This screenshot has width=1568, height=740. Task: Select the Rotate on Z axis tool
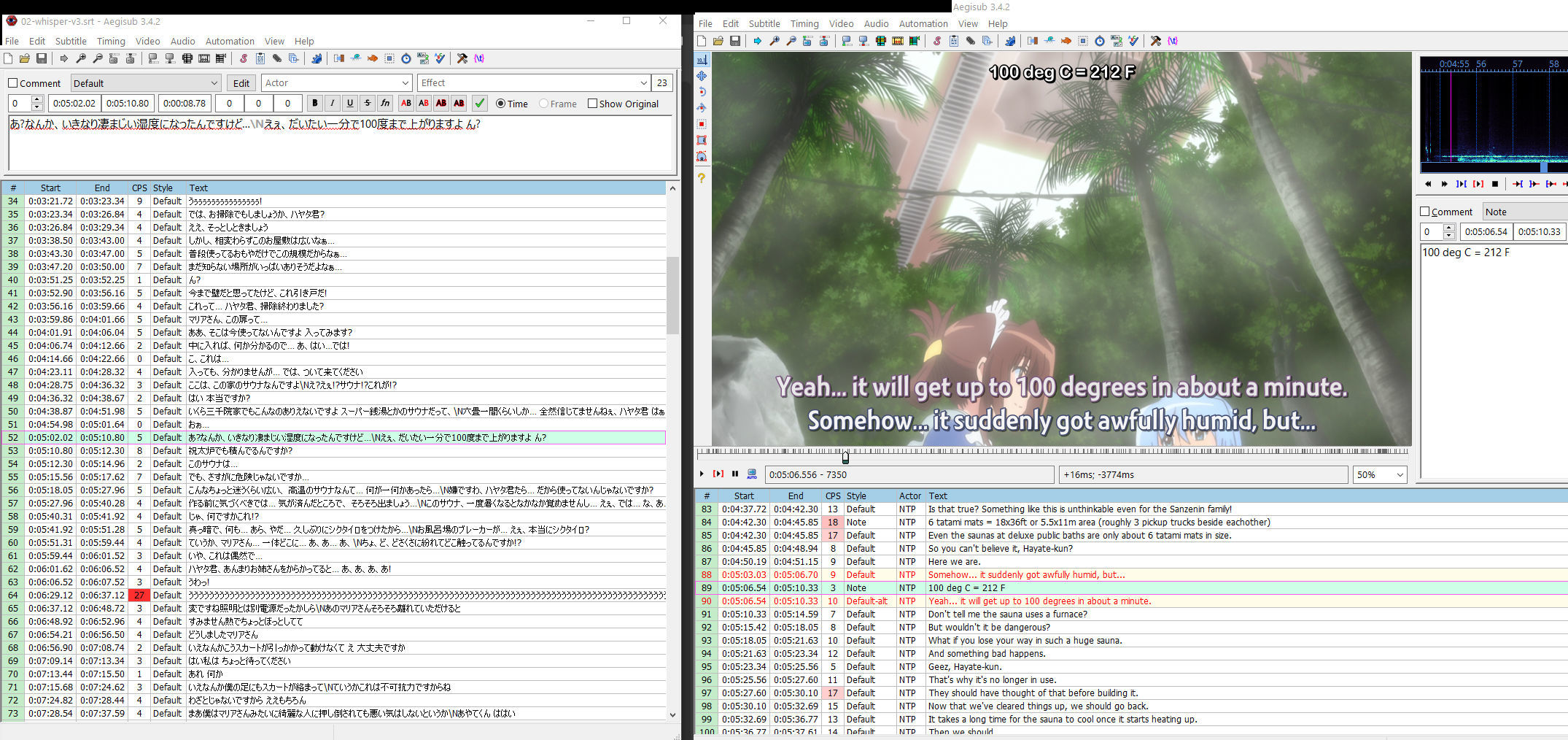tap(702, 92)
